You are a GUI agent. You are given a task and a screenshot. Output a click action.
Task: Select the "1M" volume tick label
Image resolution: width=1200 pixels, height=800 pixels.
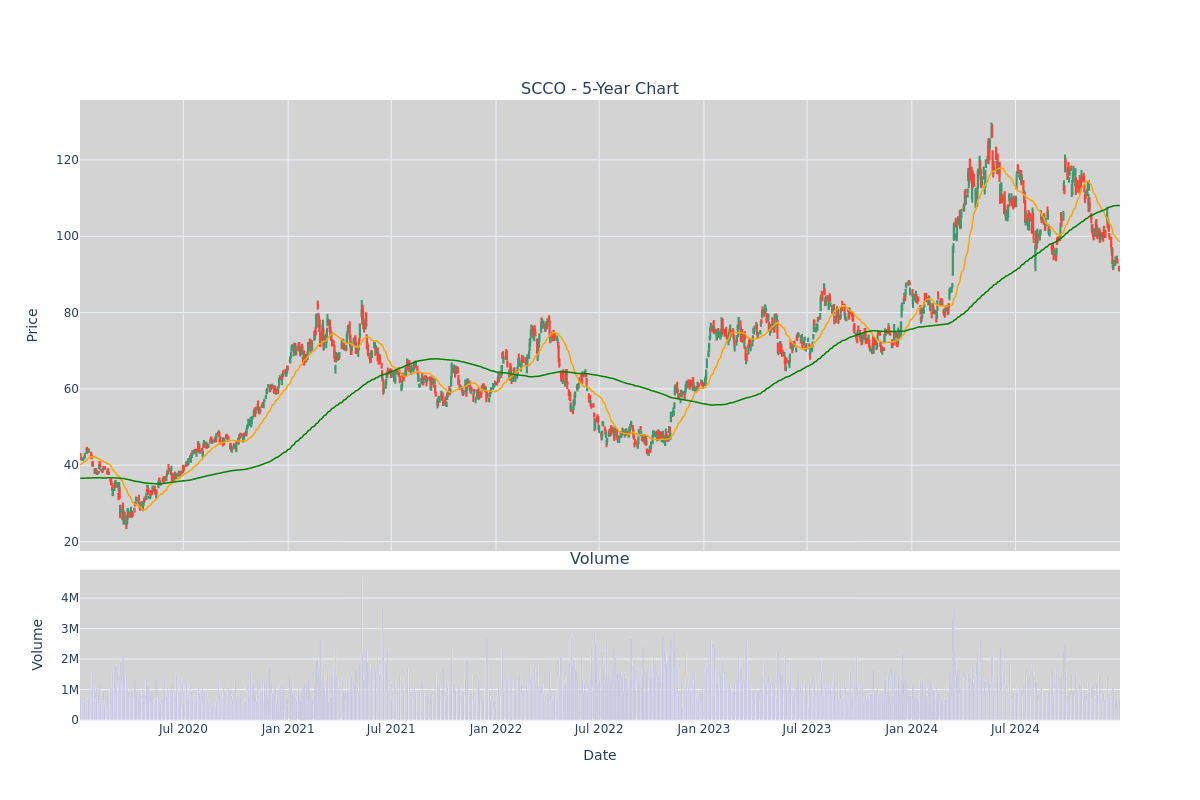pos(69,690)
